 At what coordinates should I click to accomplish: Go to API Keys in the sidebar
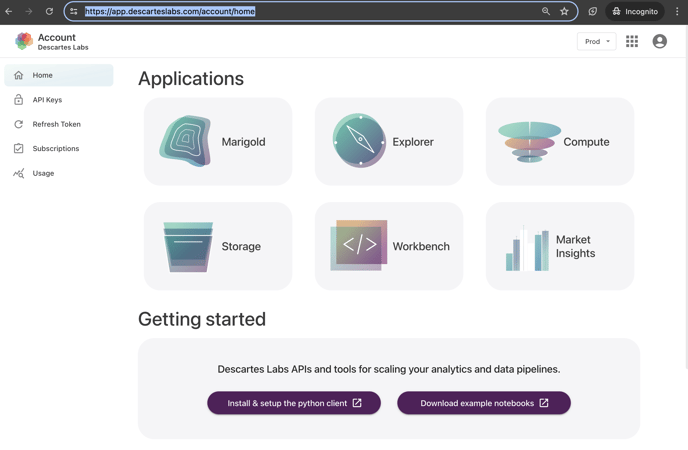point(59,100)
